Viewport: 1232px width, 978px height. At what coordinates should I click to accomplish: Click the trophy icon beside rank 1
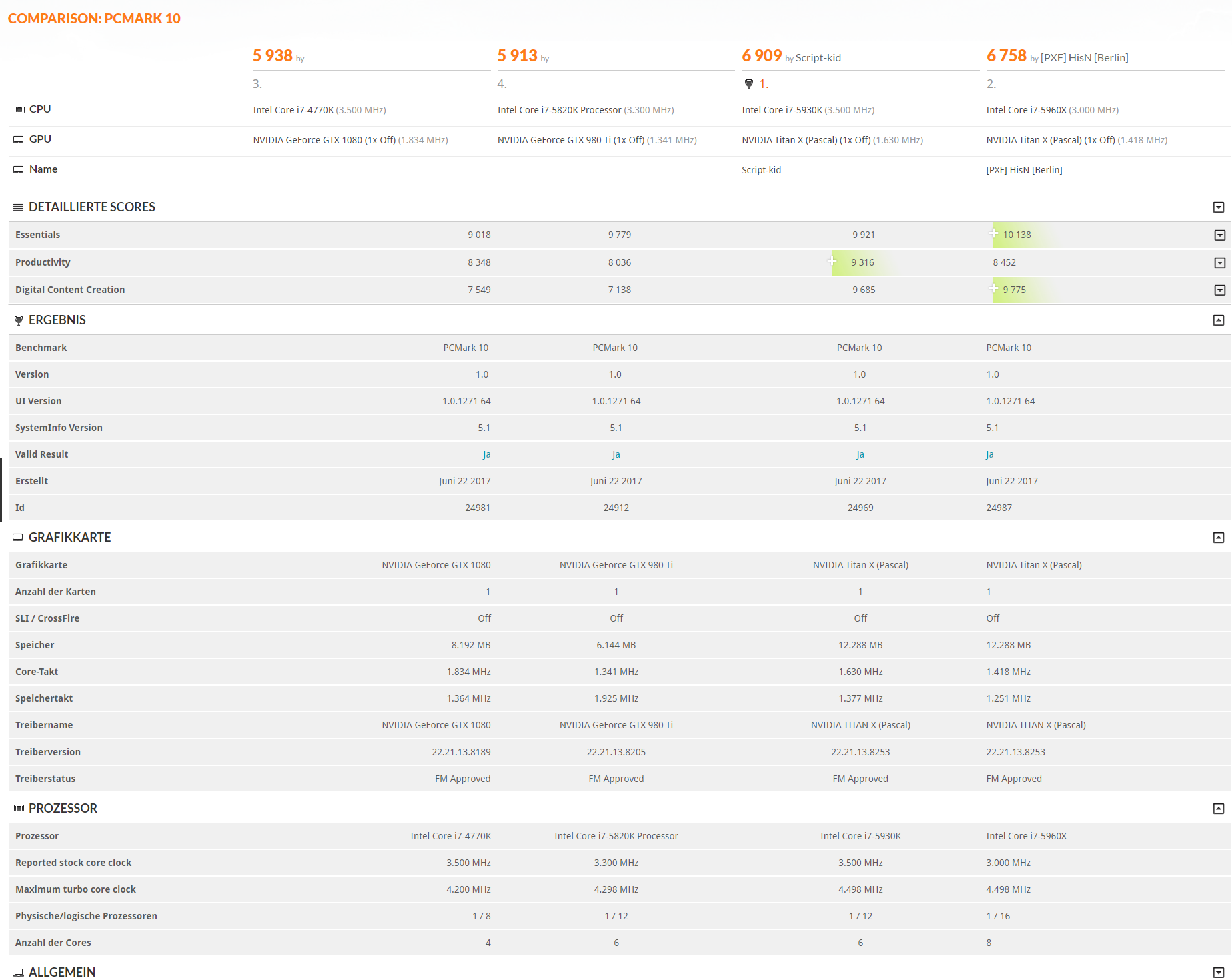point(748,84)
